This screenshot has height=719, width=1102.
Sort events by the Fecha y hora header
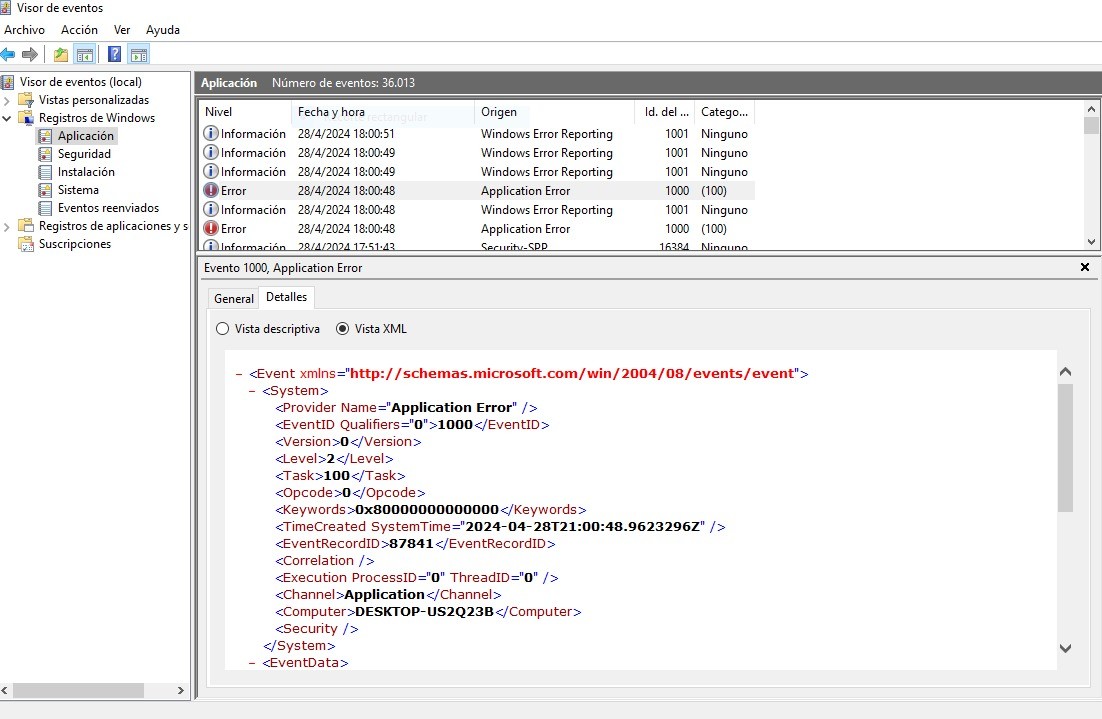coord(382,112)
